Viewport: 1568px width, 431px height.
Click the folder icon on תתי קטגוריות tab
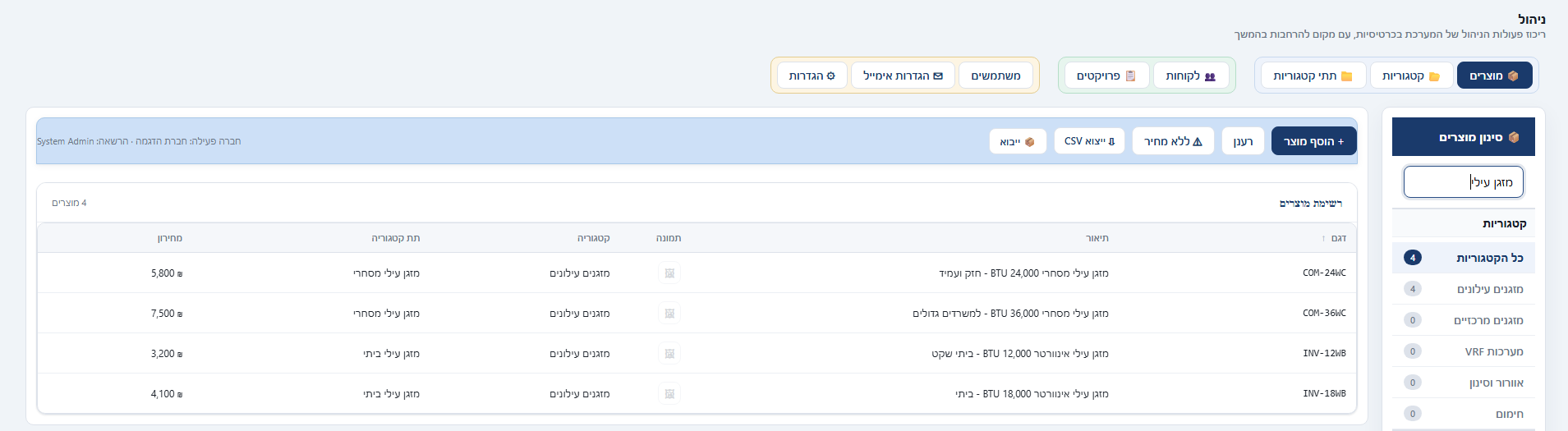coord(1347,76)
